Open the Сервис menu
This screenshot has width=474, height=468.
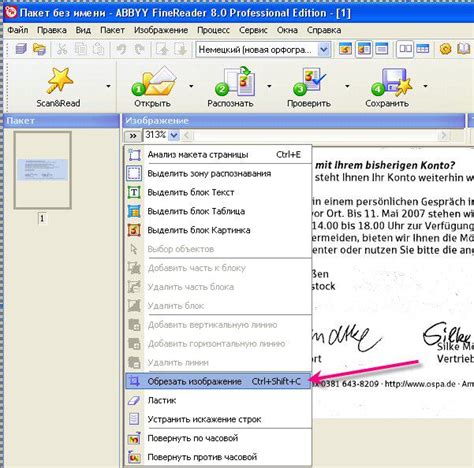point(253,30)
